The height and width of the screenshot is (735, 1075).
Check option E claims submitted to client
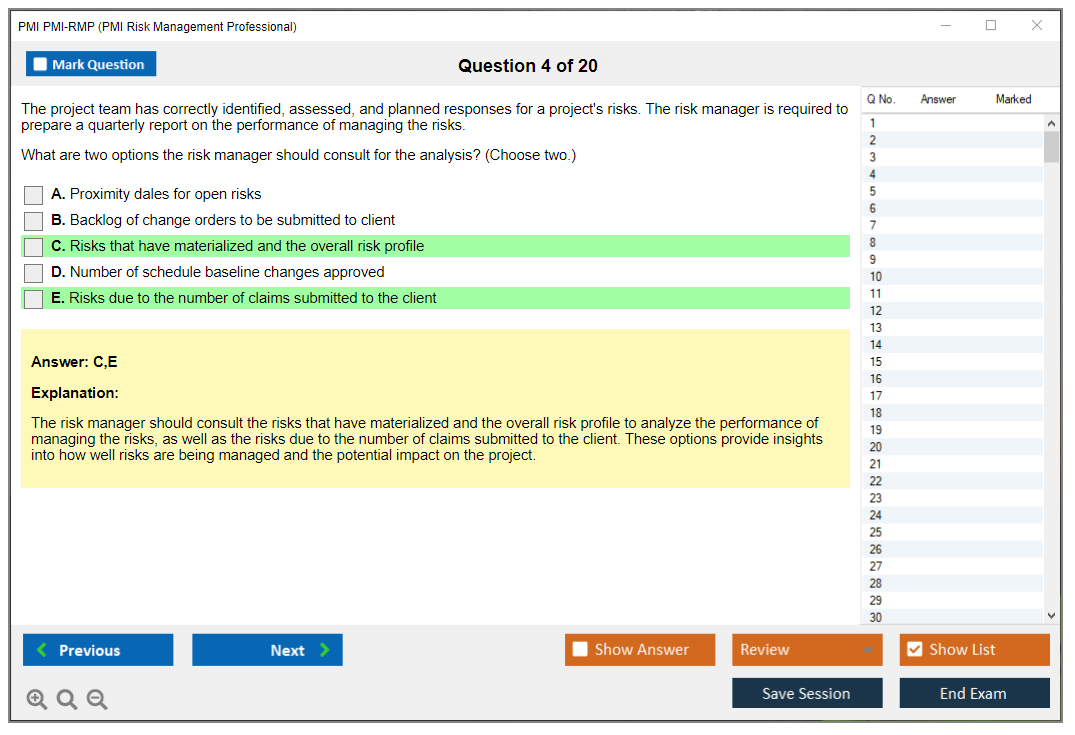pos(34,299)
